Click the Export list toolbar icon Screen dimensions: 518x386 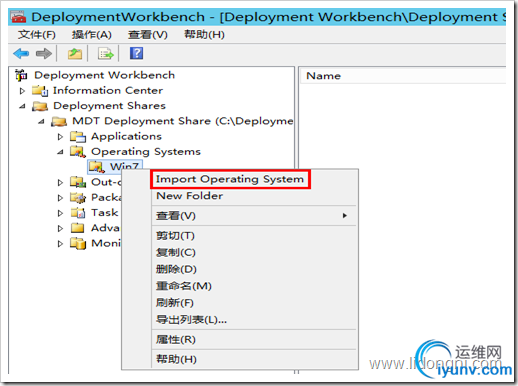click(x=106, y=53)
